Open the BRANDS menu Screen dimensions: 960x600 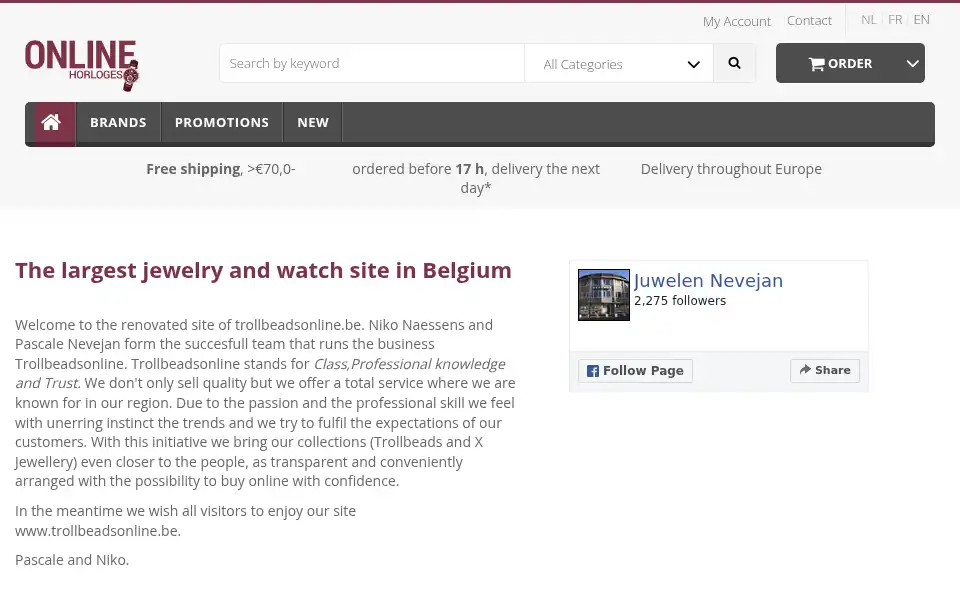pos(118,123)
